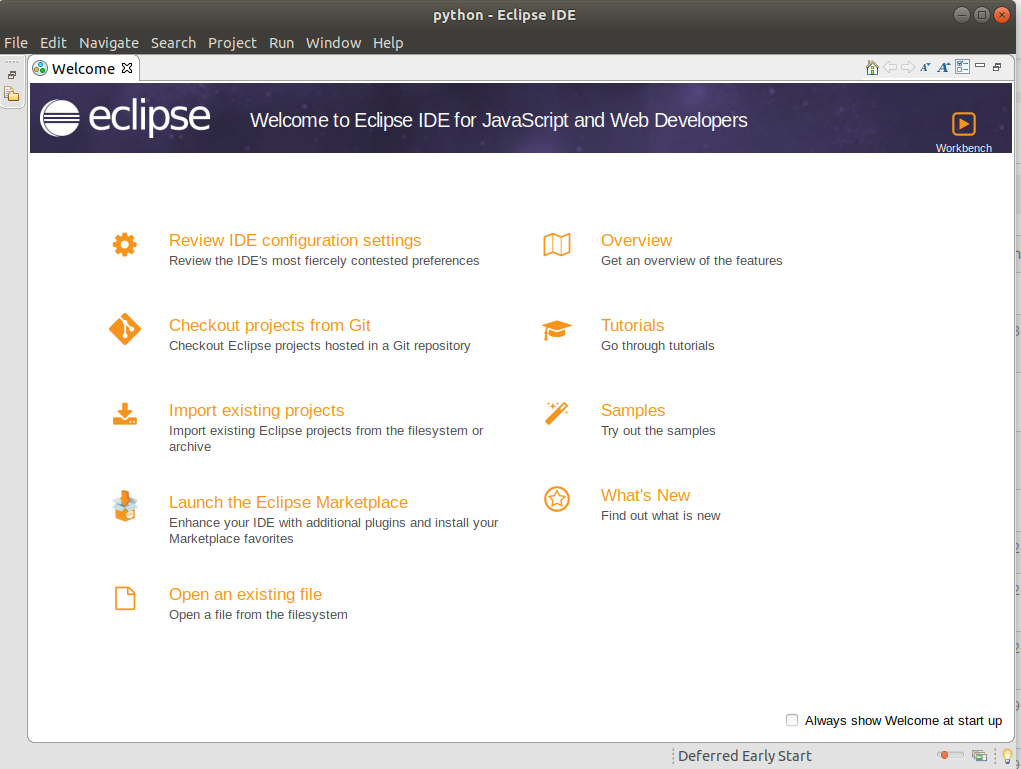
Task: Click Open an existing file link
Action: click(245, 594)
